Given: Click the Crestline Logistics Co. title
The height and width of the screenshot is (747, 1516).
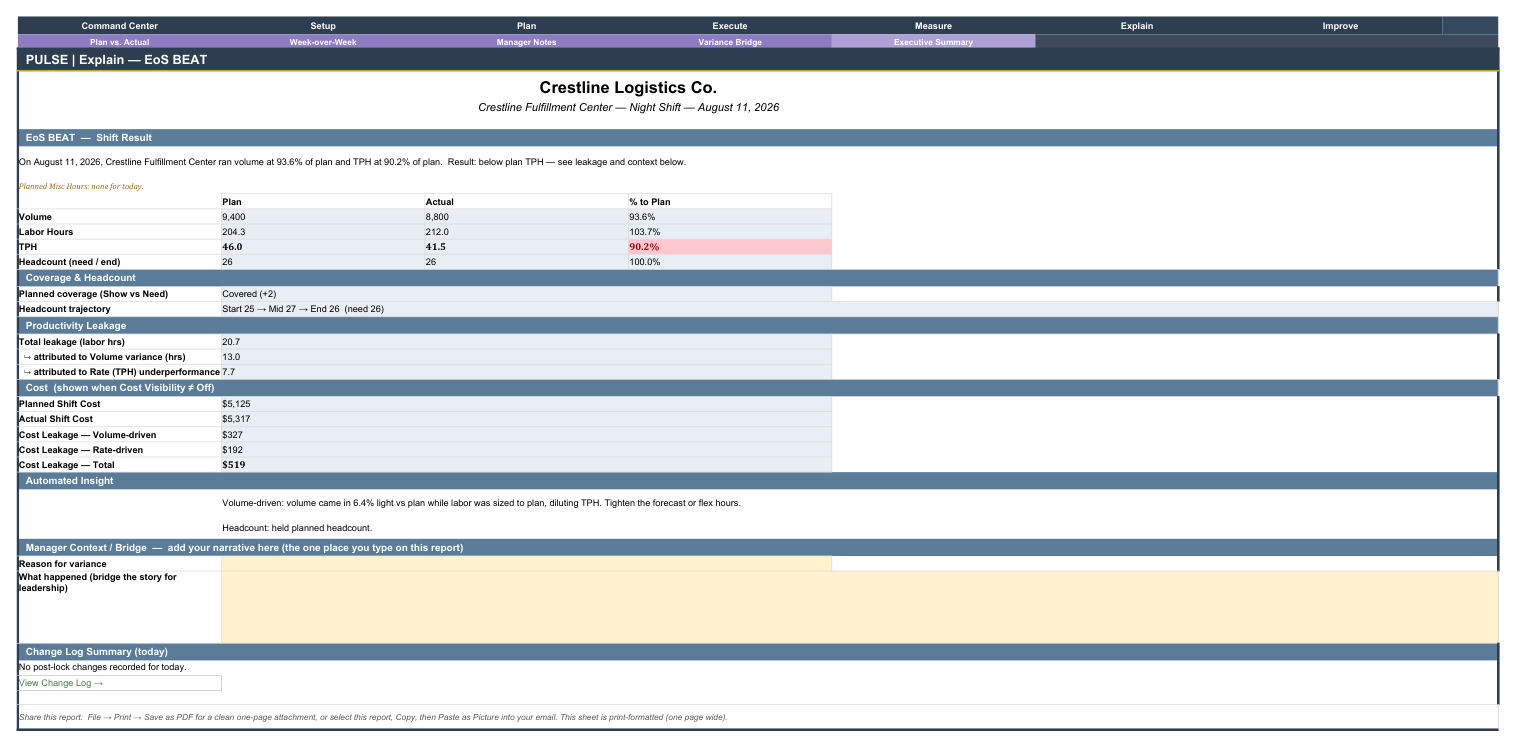Looking at the screenshot, I should point(628,88).
